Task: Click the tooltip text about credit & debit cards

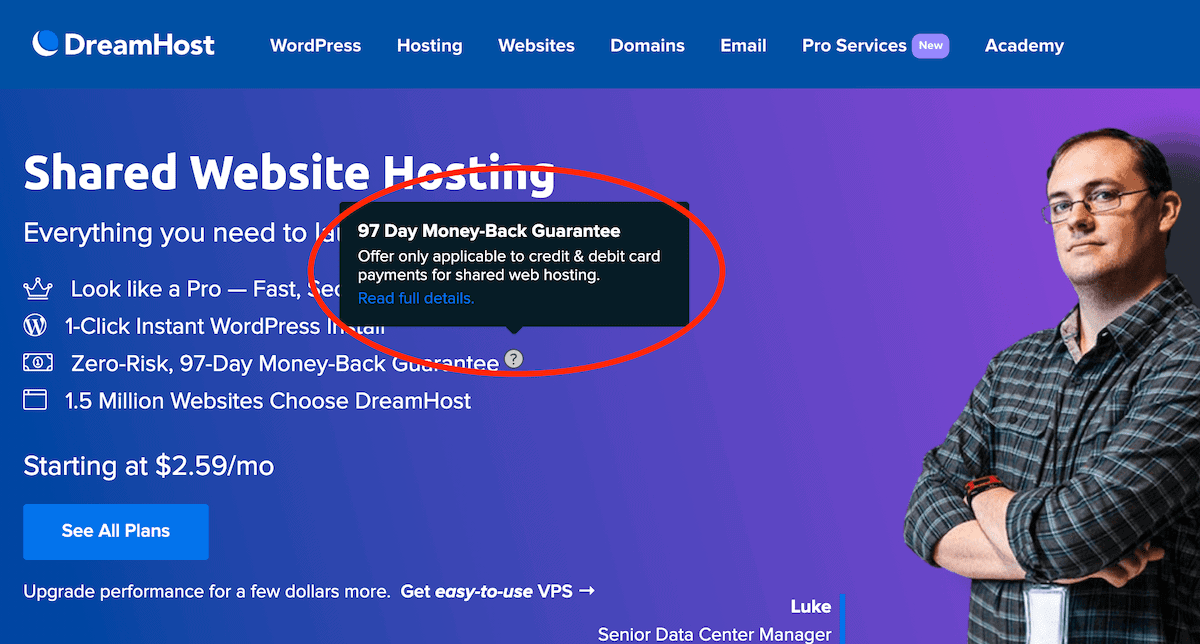Action: [x=509, y=266]
